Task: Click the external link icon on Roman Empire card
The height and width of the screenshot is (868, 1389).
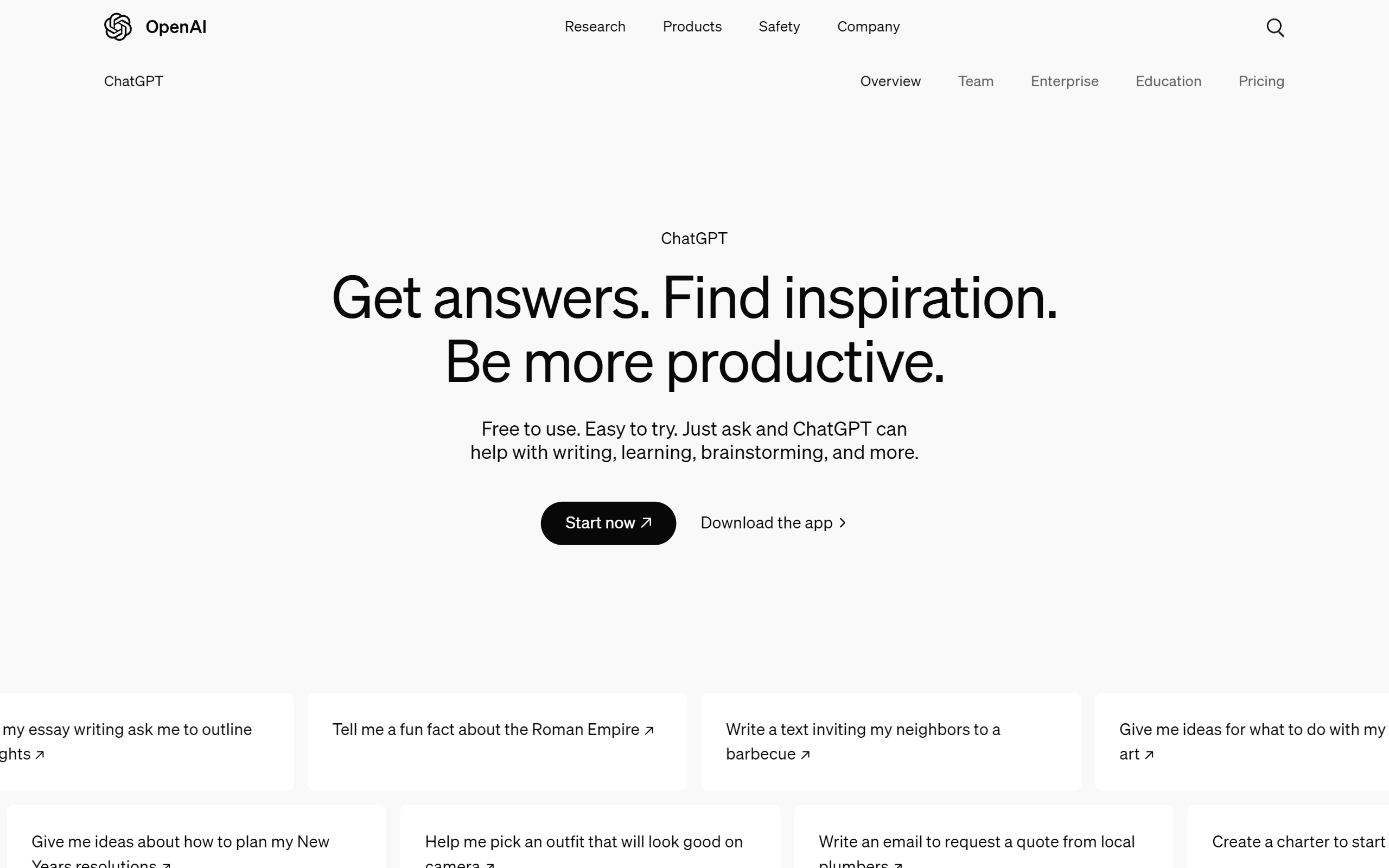Action: [650, 729]
